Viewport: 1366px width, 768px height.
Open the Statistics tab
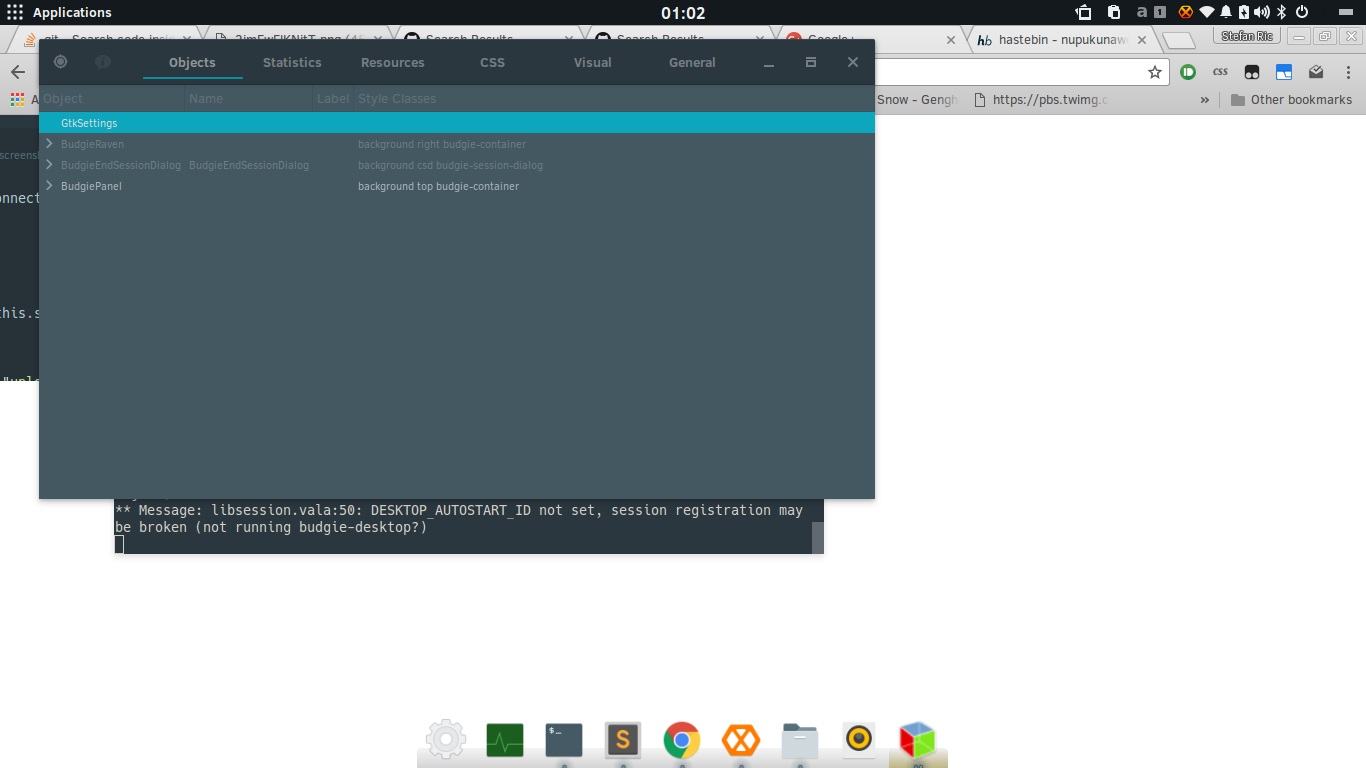(292, 62)
